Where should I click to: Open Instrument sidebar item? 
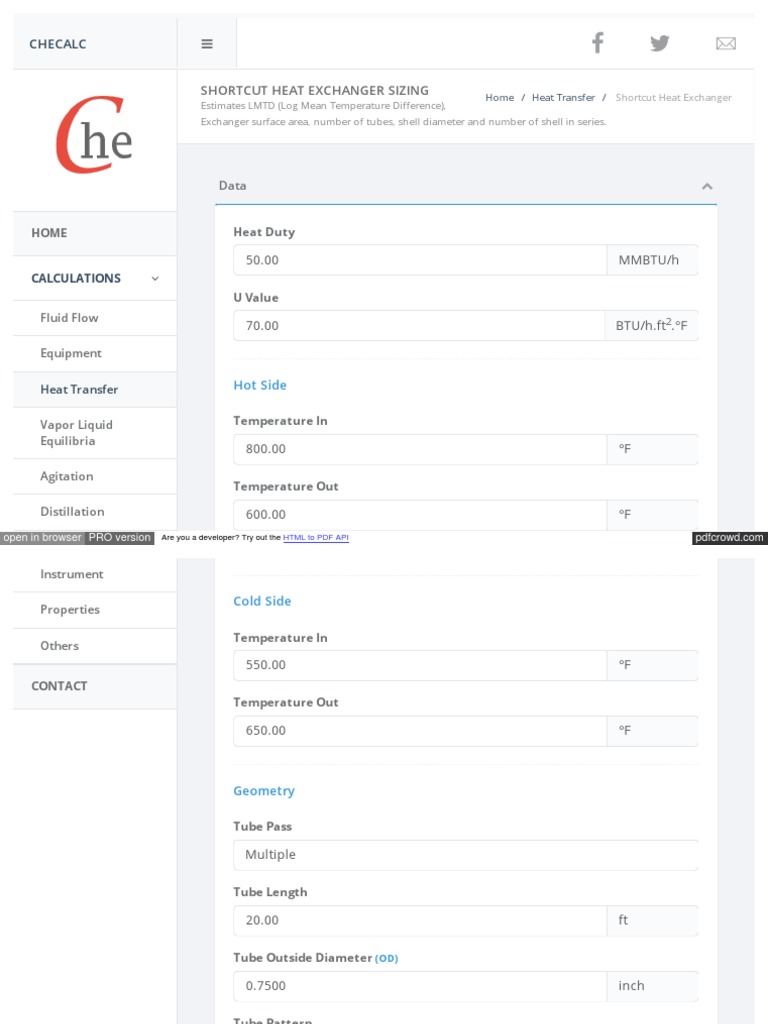point(95,574)
